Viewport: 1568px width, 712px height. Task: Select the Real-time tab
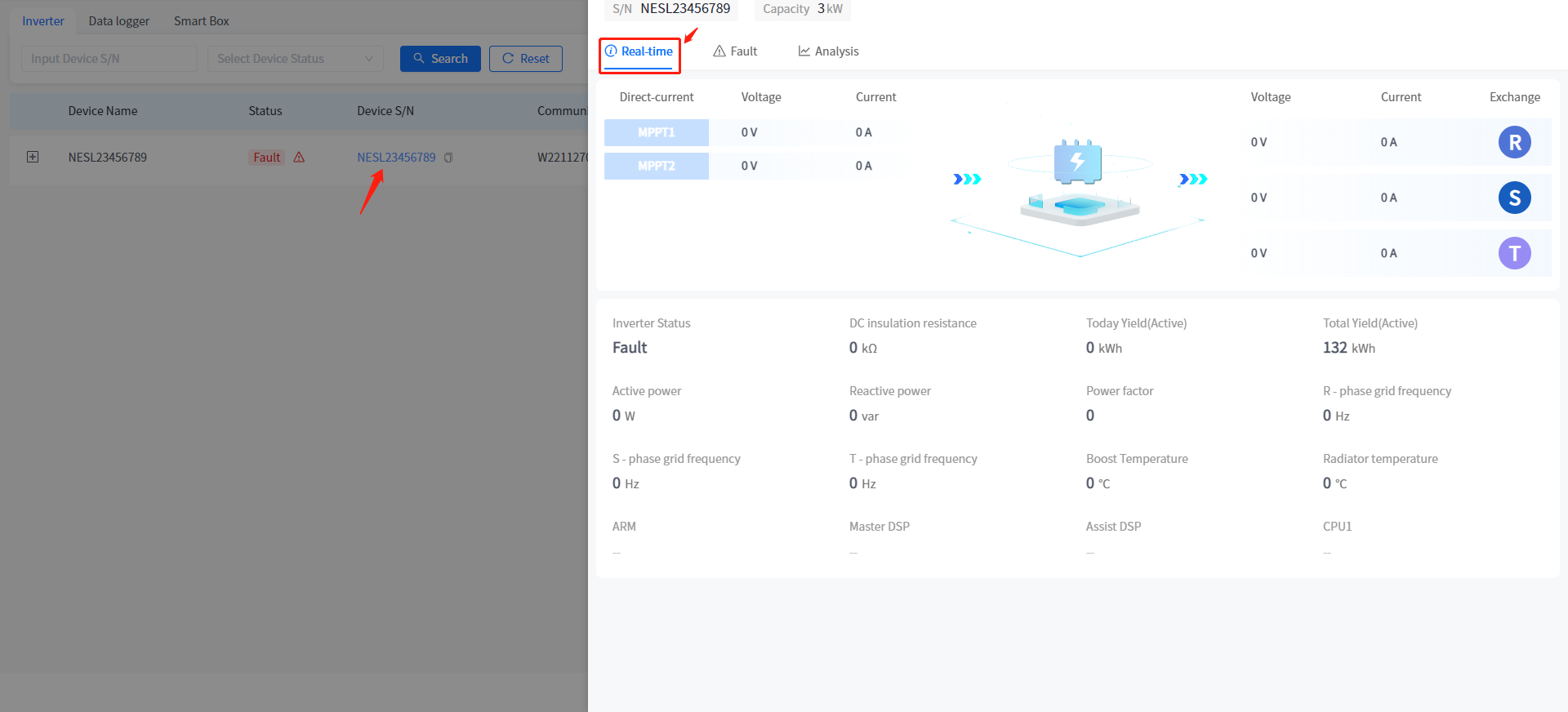click(639, 51)
